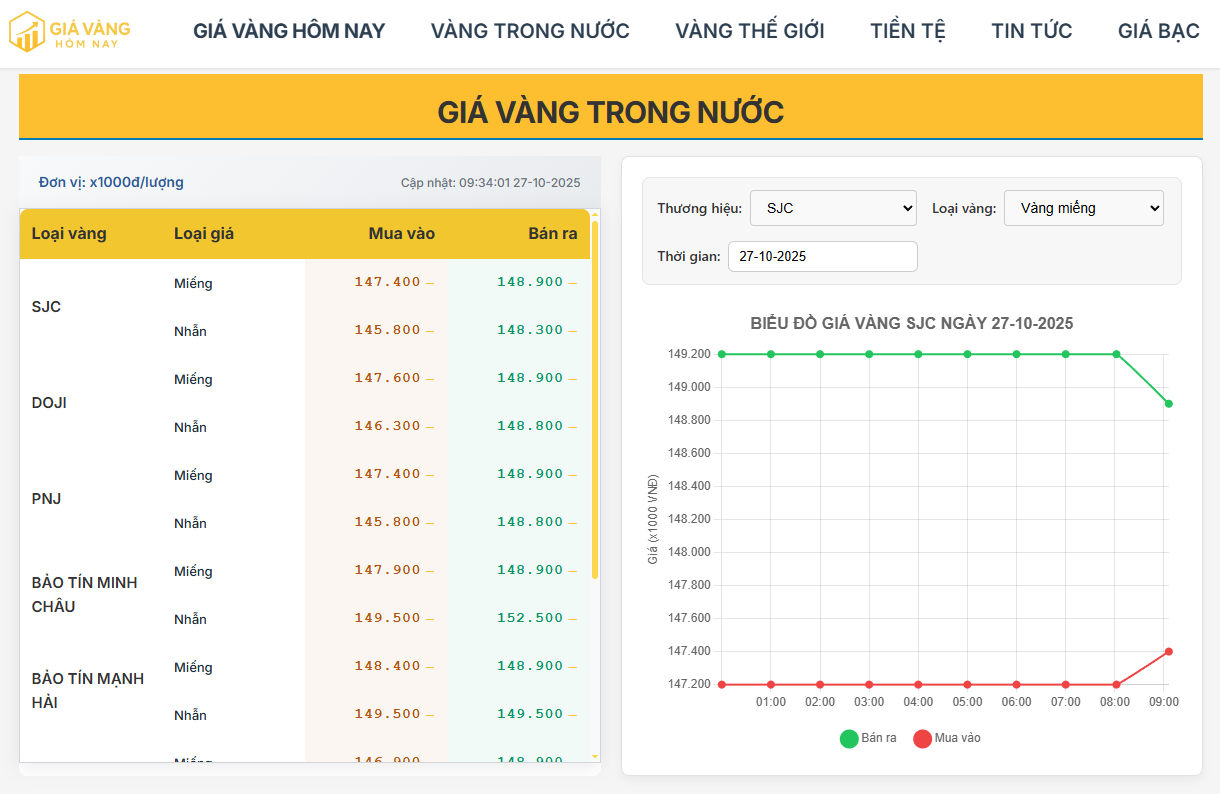This screenshot has width=1220, height=794.
Task: Click the Thời gian date field
Action: tap(822, 256)
